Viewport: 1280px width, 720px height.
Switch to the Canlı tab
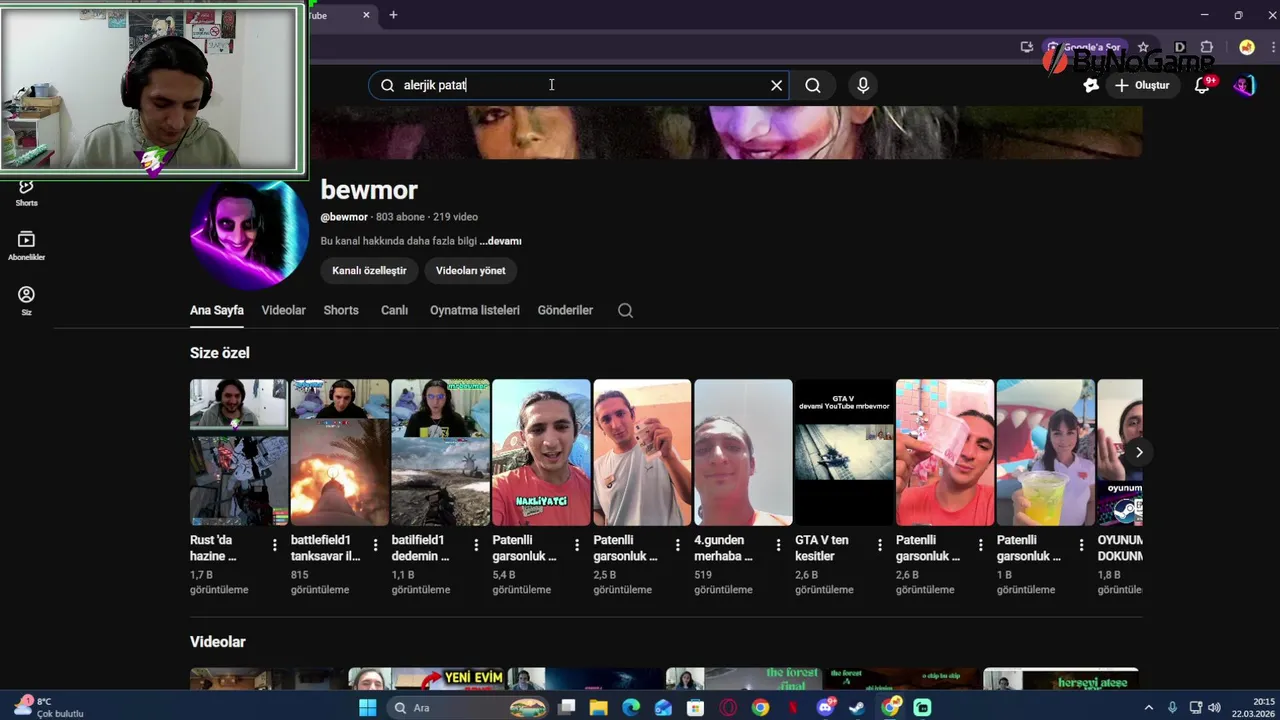[x=394, y=311]
